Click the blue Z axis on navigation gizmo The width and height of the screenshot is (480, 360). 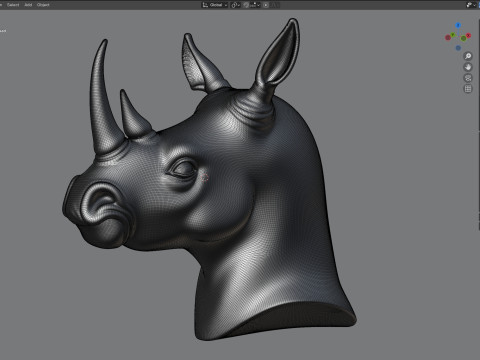point(458,25)
